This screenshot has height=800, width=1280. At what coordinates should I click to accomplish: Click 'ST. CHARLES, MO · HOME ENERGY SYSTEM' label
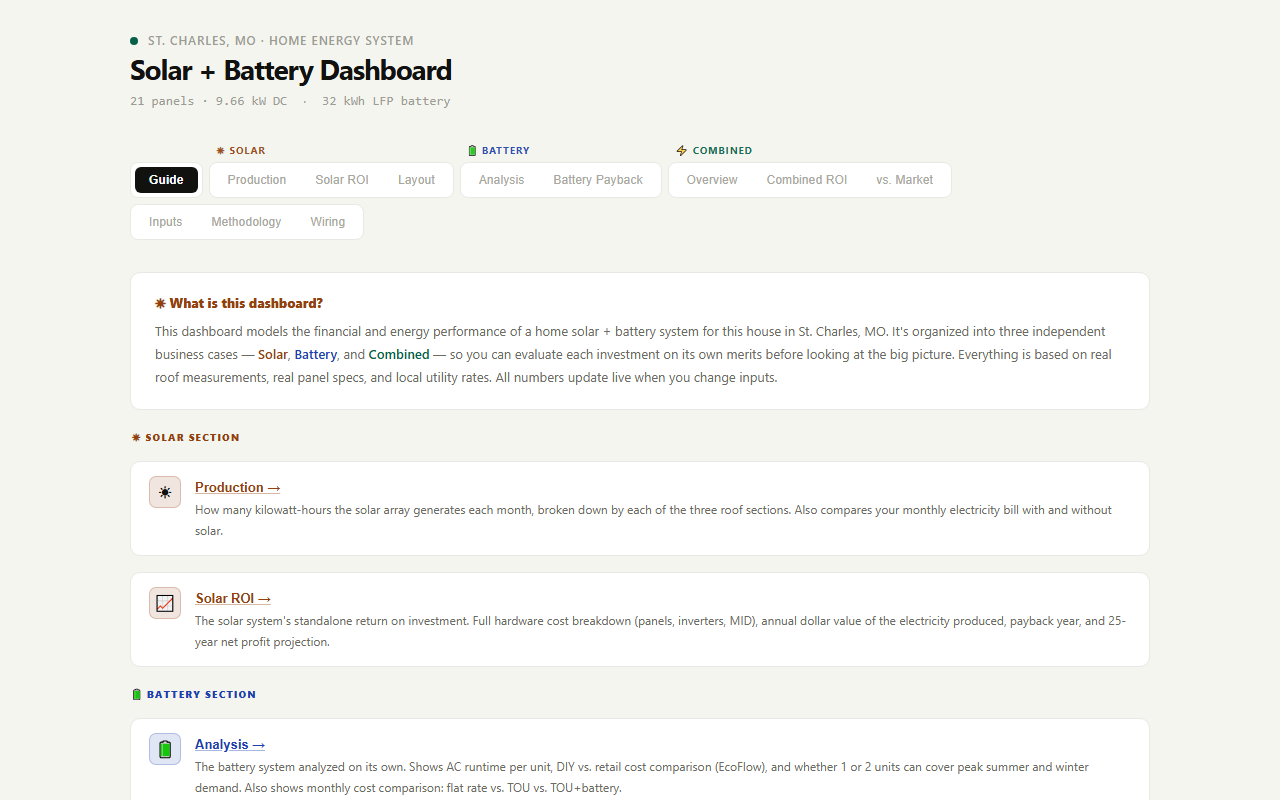tap(281, 41)
